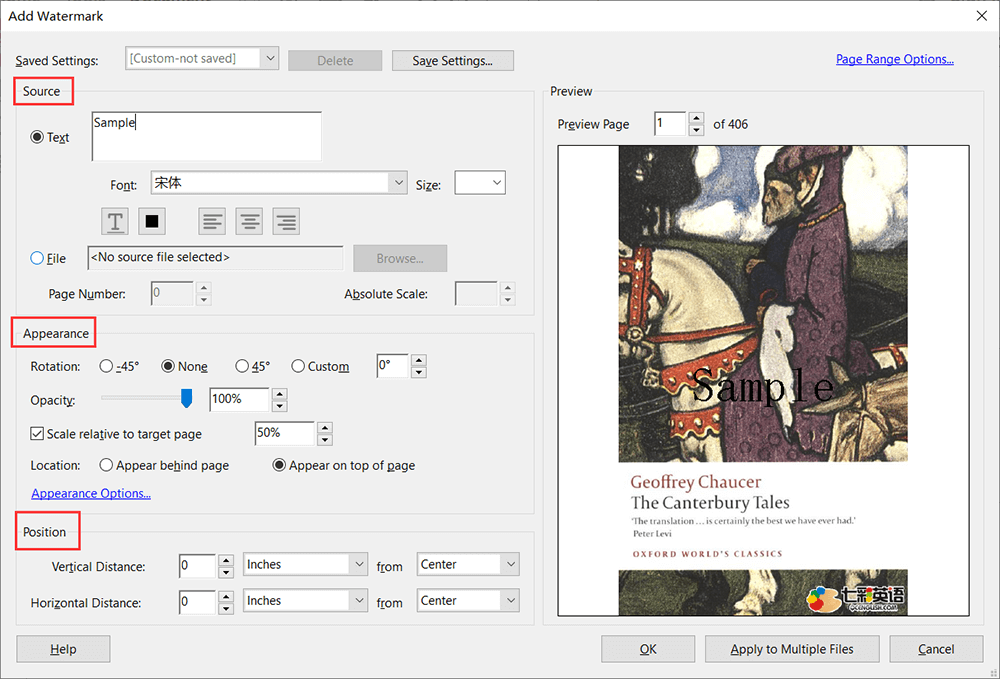Image resolution: width=1000 pixels, height=679 pixels.
Task: Increase the Vertical Distance value
Action: coord(226,559)
